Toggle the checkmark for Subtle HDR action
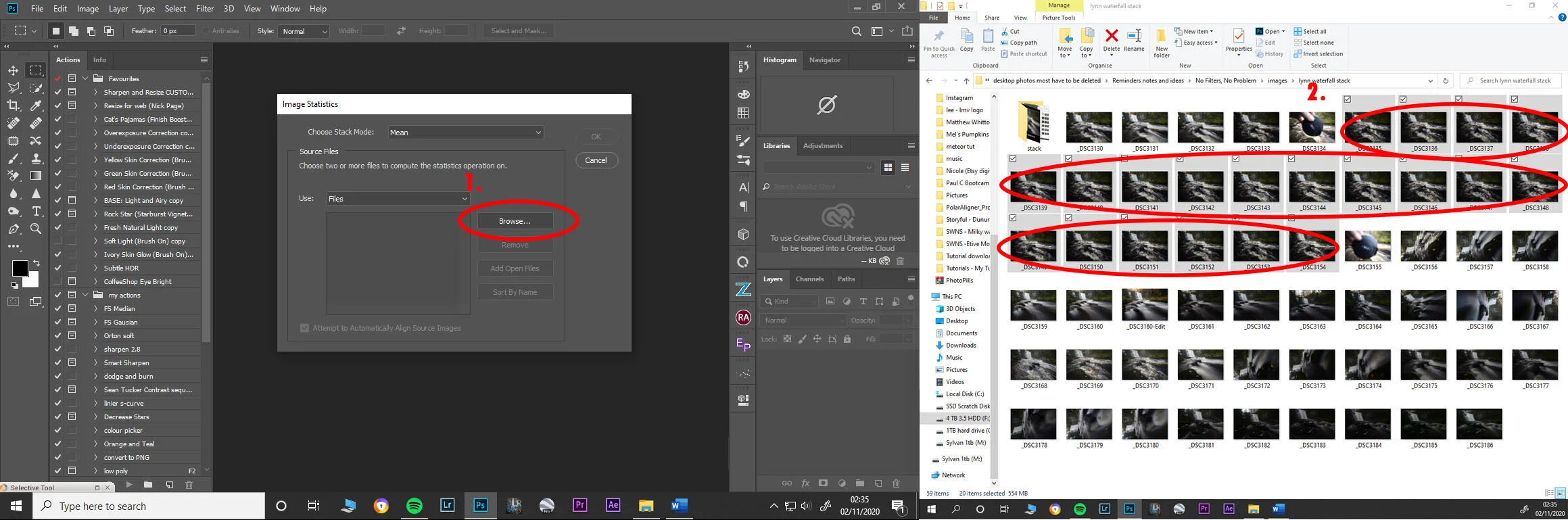Image resolution: width=1568 pixels, height=520 pixels. [x=57, y=268]
